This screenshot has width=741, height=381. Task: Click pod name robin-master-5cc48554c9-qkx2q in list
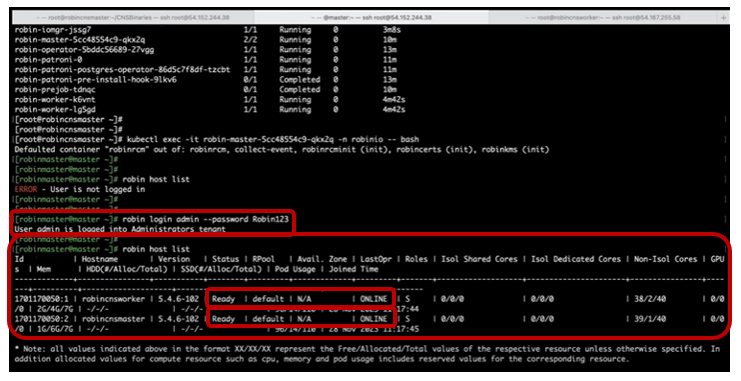[x=80, y=40]
